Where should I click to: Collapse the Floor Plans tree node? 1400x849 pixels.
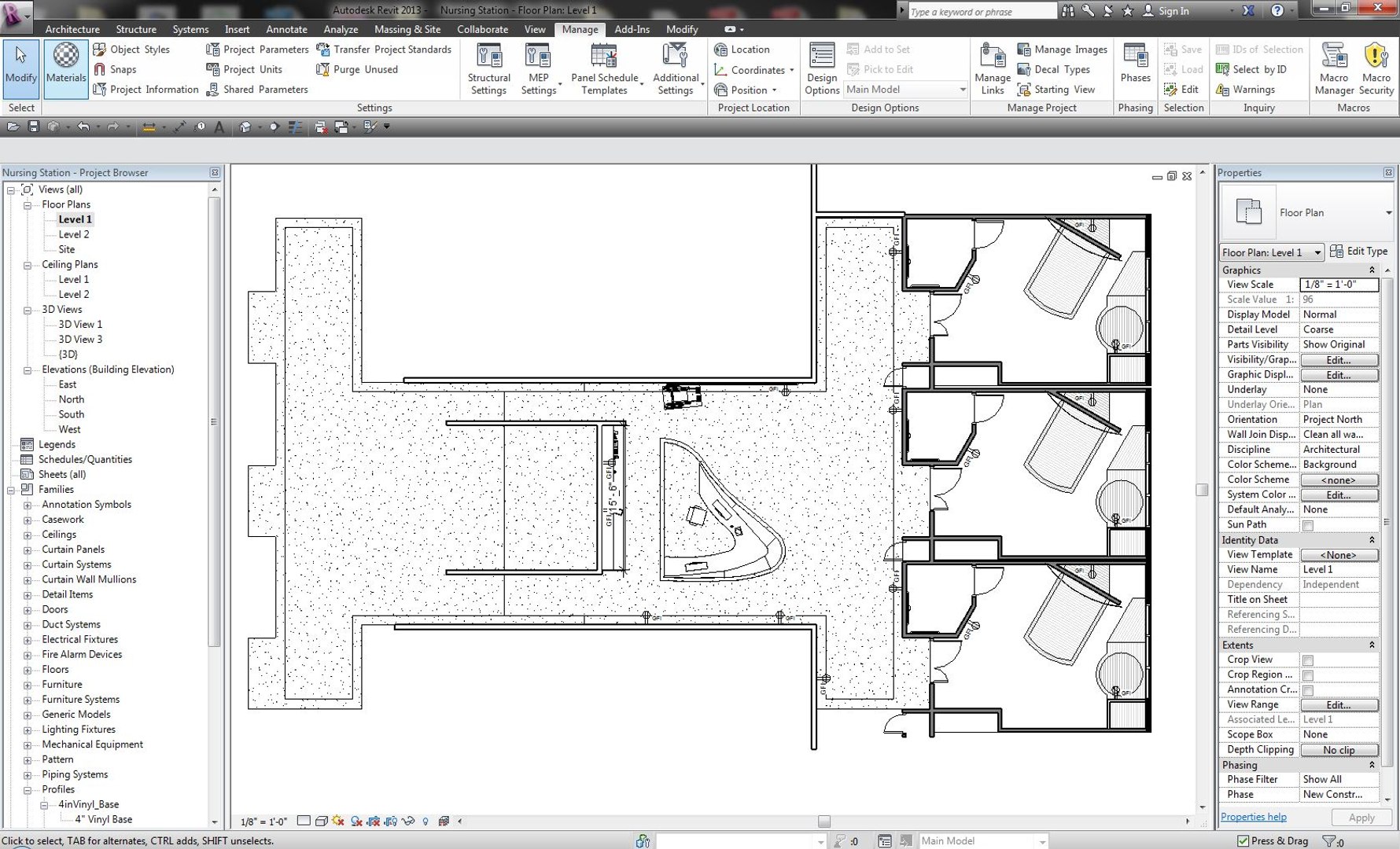(x=28, y=204)
